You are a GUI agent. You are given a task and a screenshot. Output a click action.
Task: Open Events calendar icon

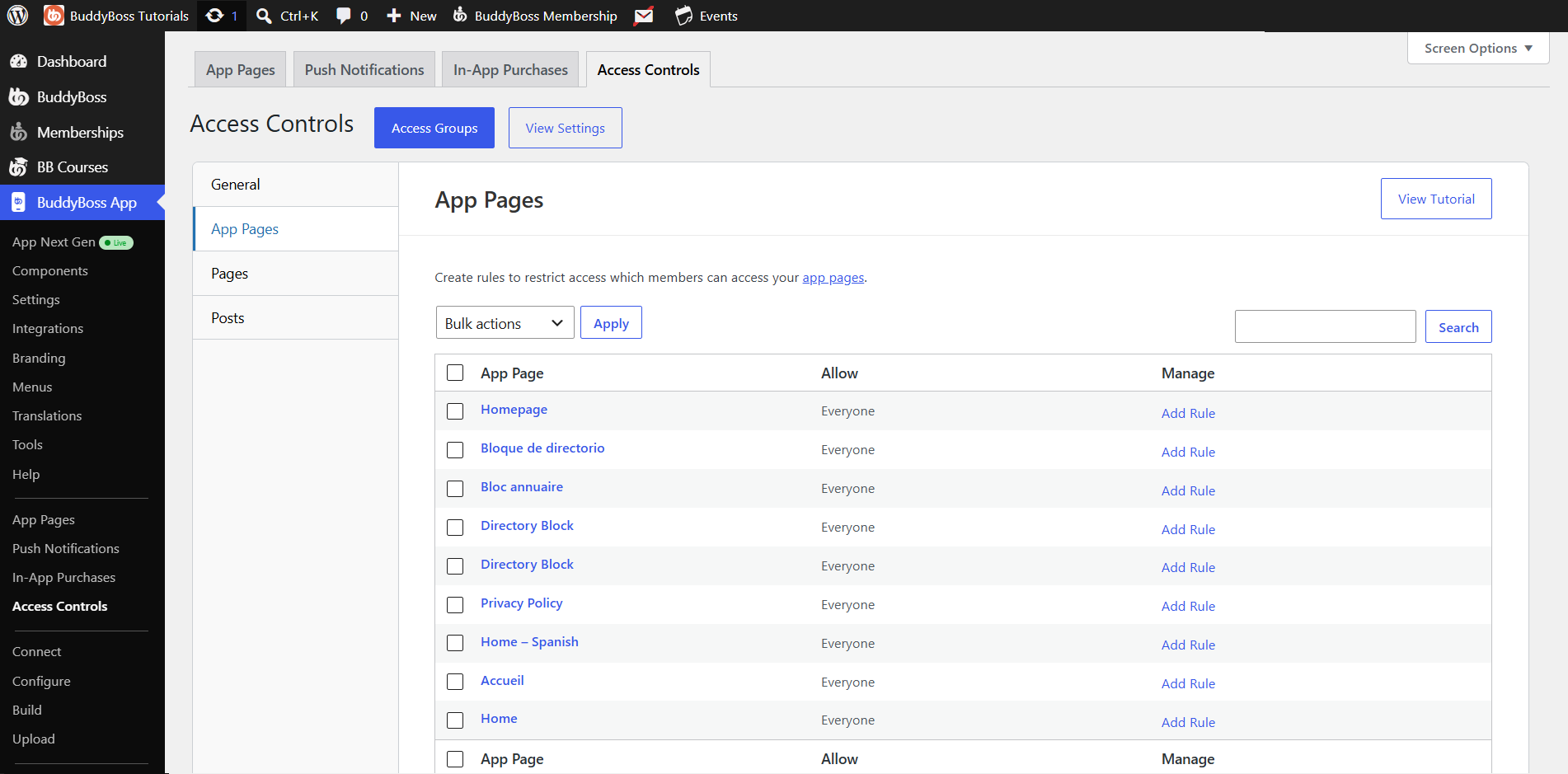coord(683,16)
